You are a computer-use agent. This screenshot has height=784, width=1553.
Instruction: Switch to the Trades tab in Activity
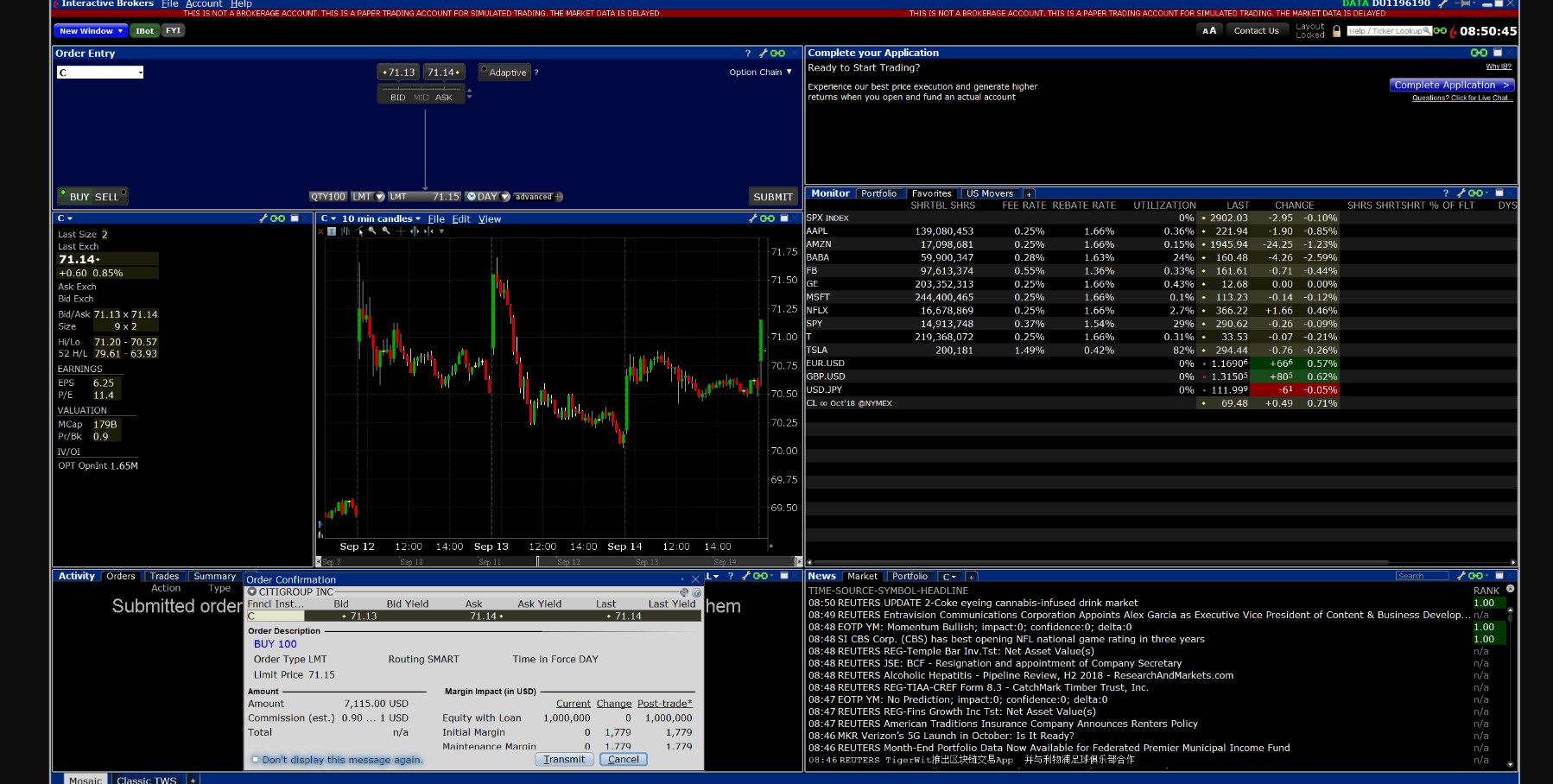(x=164, y=577)
